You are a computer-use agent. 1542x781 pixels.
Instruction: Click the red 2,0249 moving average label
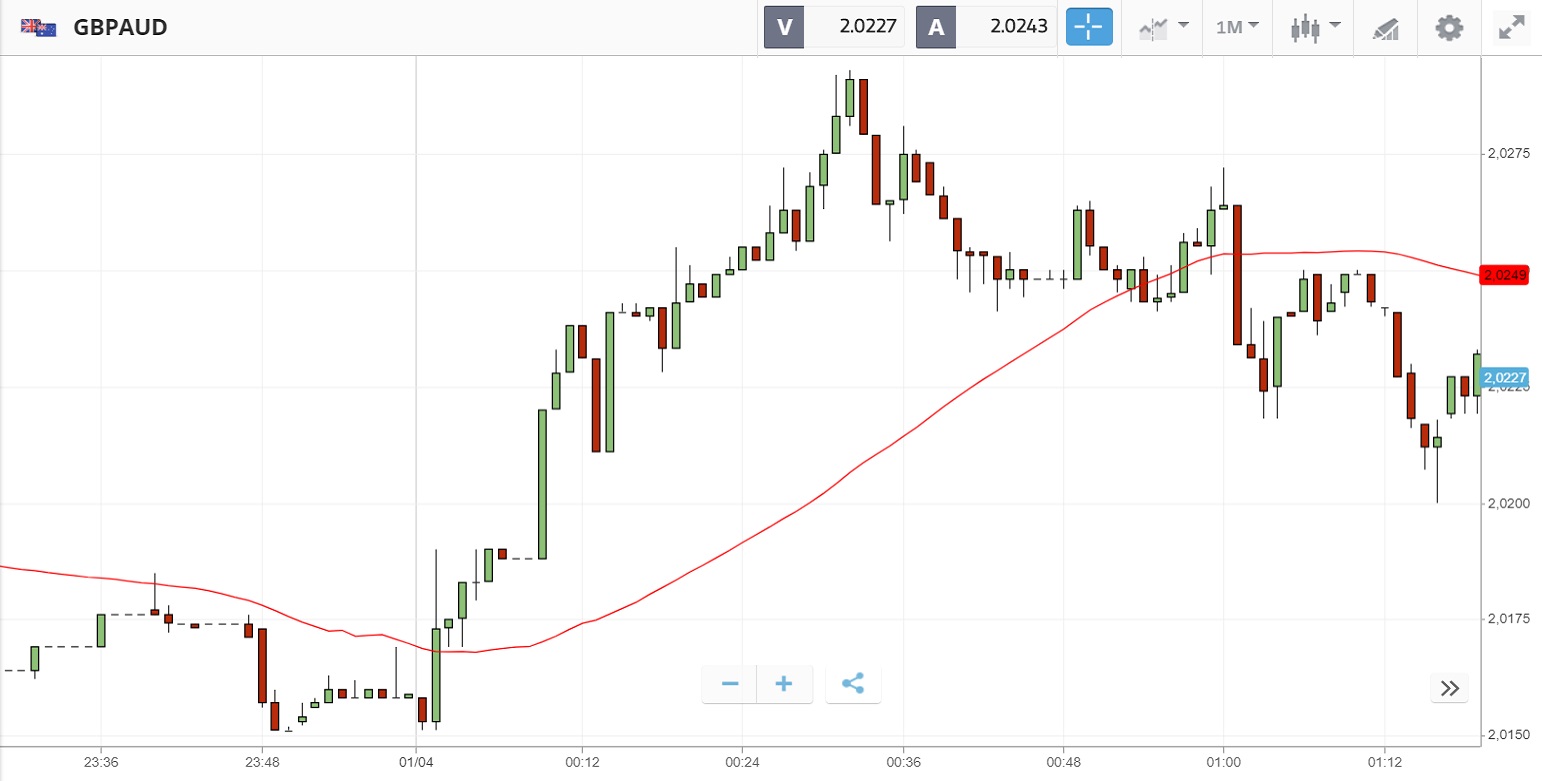point(1505,275)
